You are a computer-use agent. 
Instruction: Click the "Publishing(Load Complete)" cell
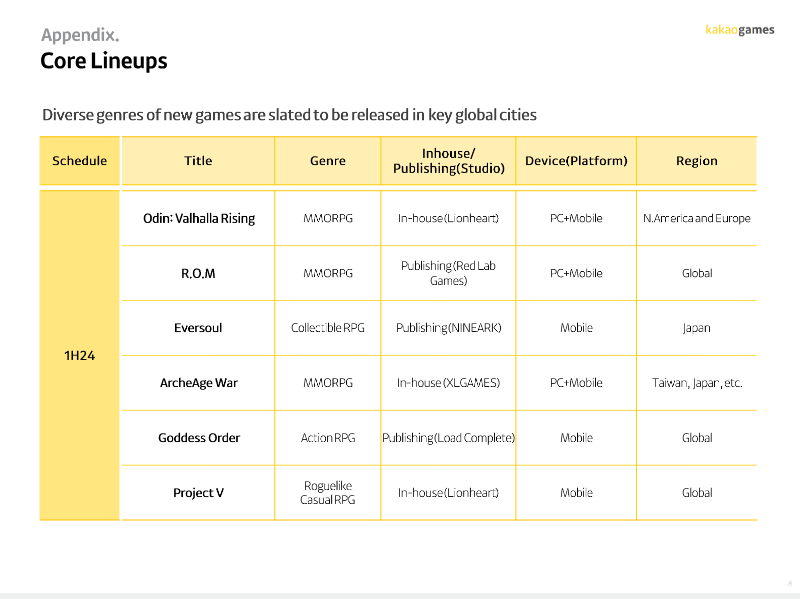click(x=448, y=438)
